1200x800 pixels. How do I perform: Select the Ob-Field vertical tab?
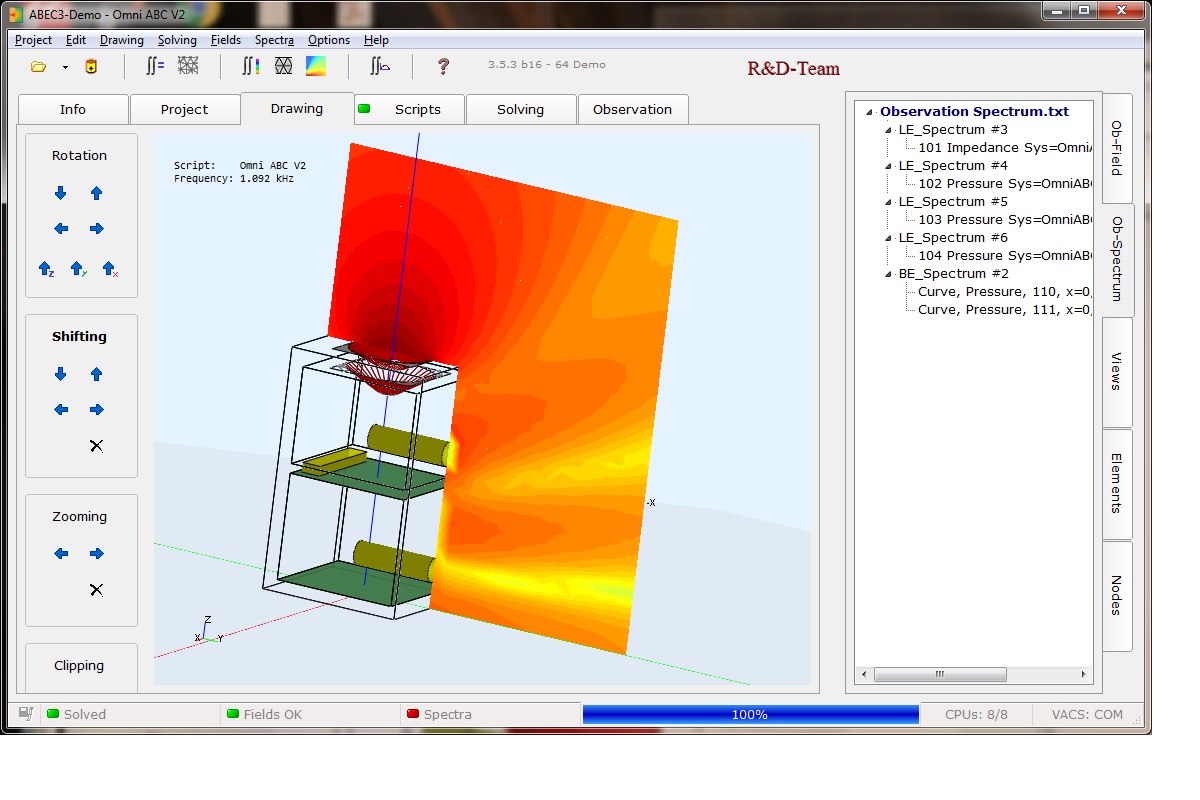coord(1117,148)
